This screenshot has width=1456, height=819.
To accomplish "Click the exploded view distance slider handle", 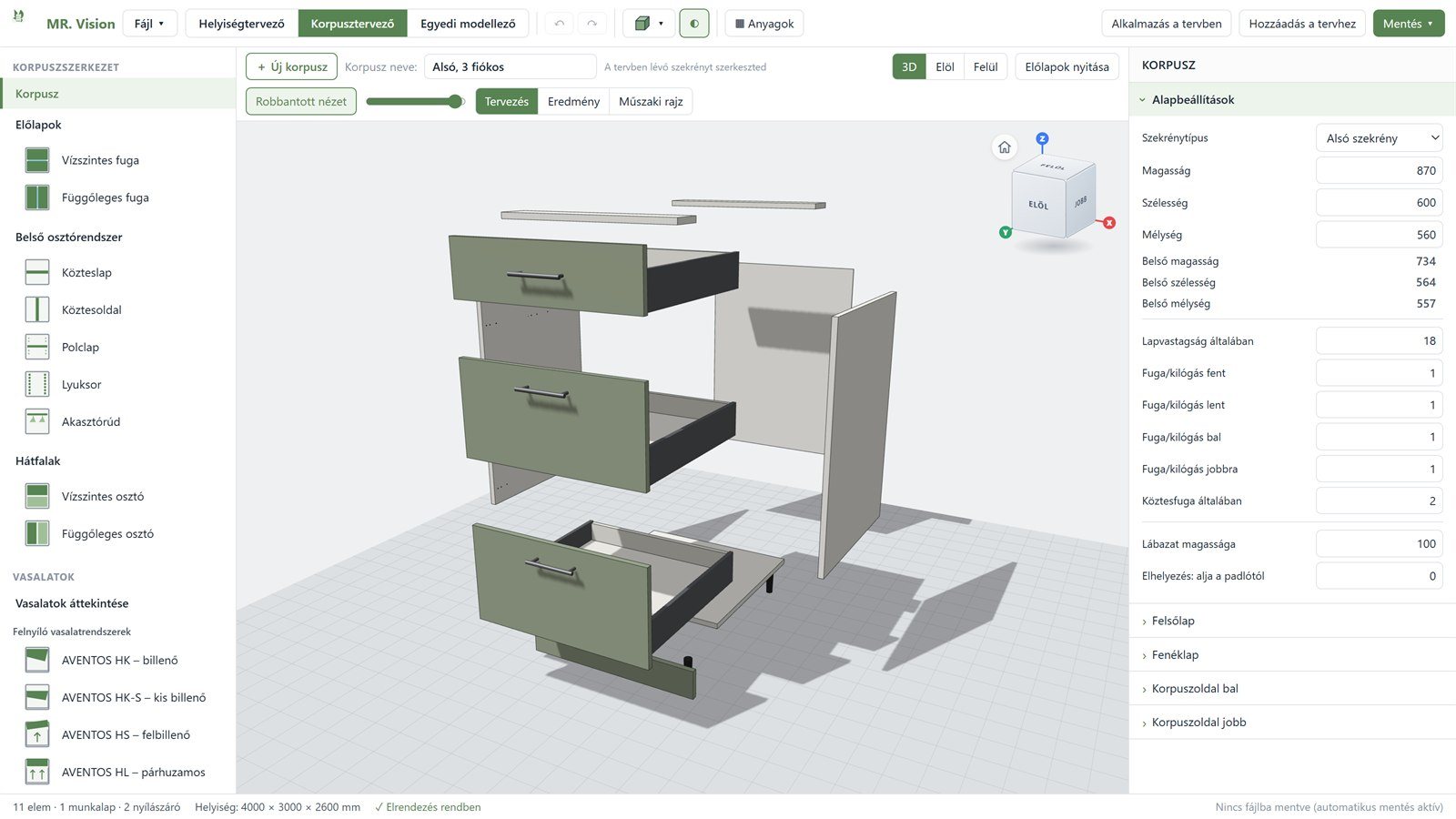I will 456,101.
